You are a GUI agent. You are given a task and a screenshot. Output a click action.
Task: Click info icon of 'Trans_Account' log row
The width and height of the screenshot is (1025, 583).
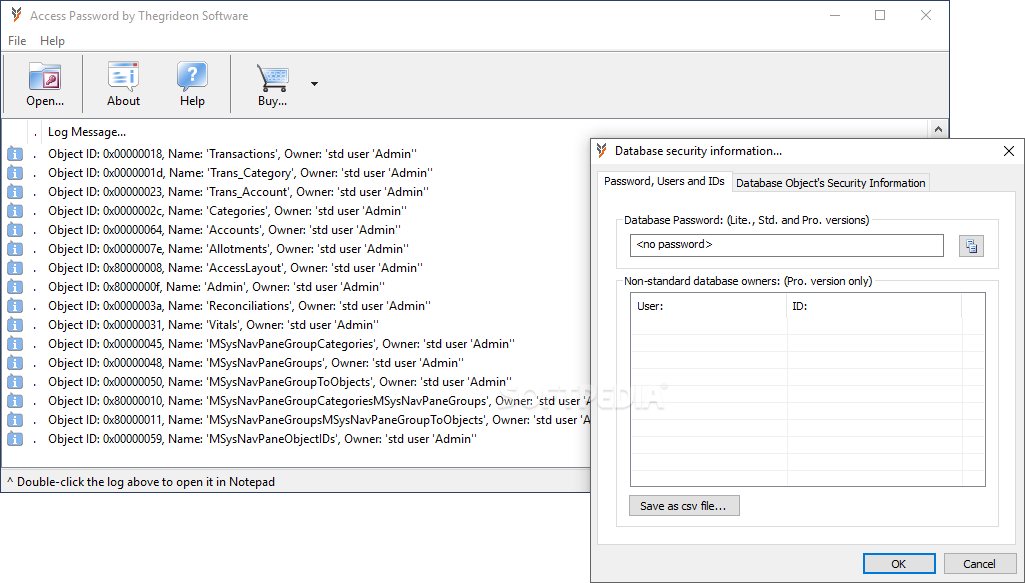15,192
